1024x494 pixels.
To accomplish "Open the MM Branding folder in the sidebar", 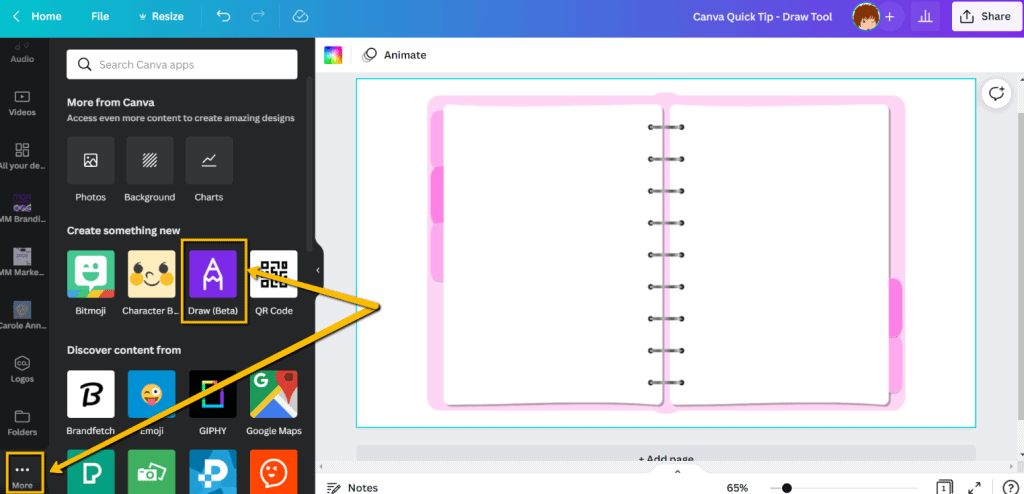I will click(22, 209).
